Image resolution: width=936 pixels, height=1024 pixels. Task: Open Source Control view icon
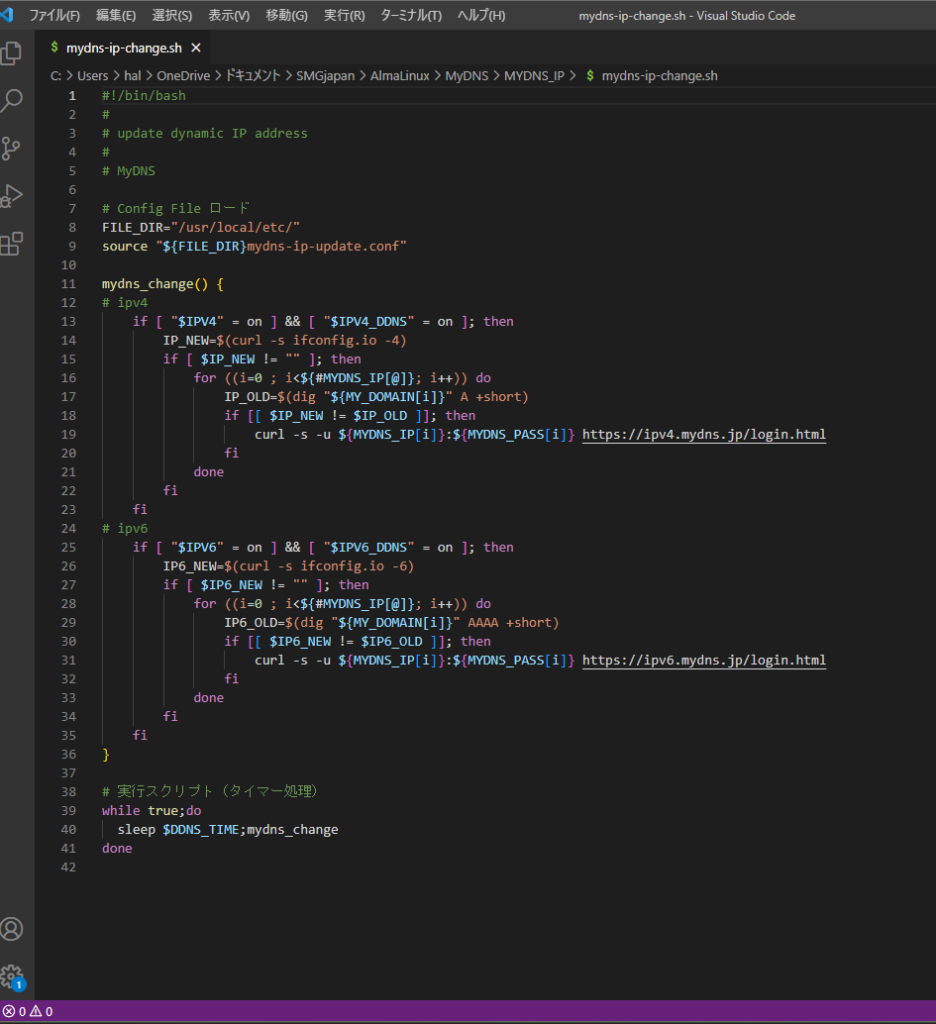[x=12, y=148]
